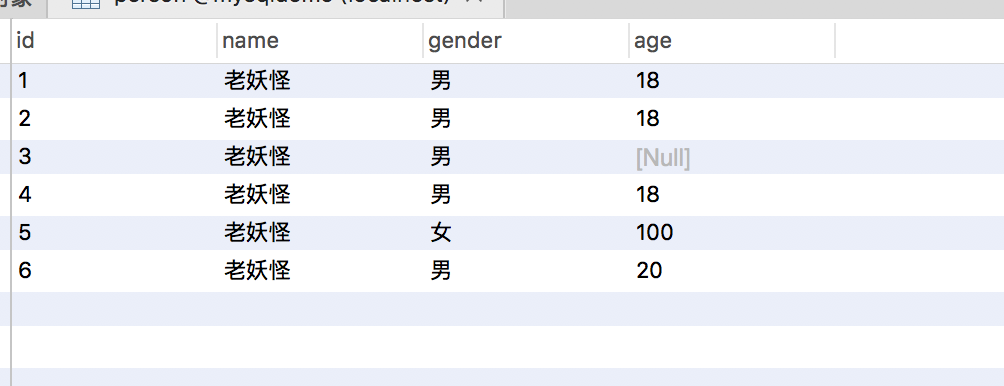
Task: Select the age cell containing 100
Action: click(733, 232)
